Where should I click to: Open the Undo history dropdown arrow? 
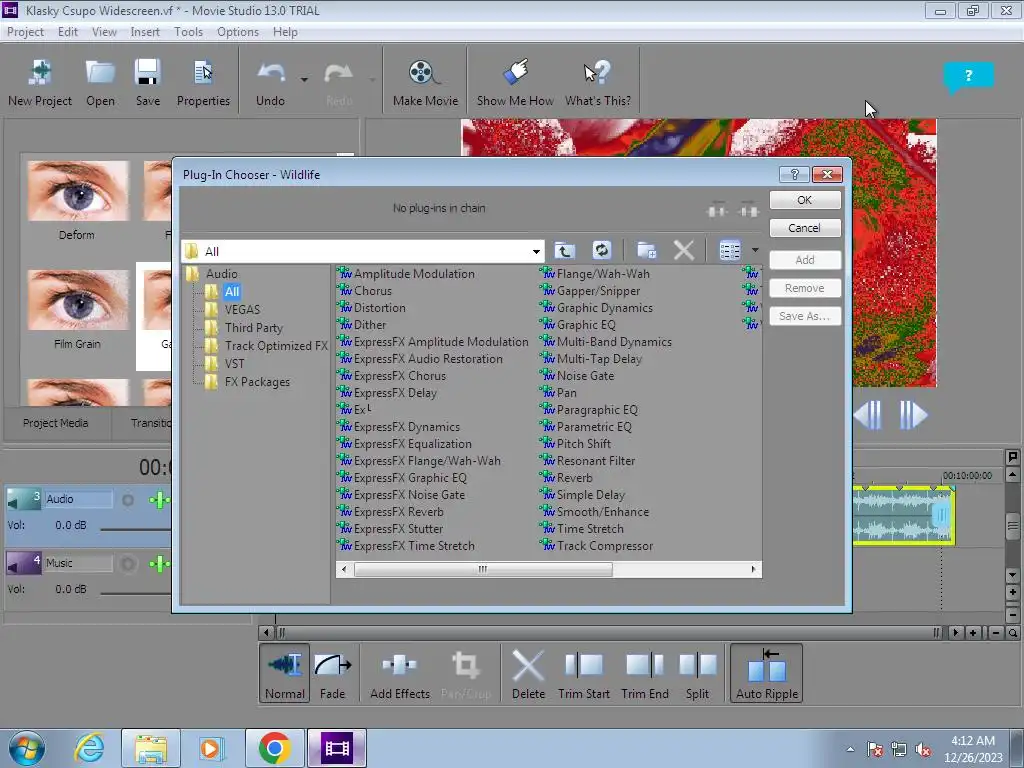click(x=304, y=80)
